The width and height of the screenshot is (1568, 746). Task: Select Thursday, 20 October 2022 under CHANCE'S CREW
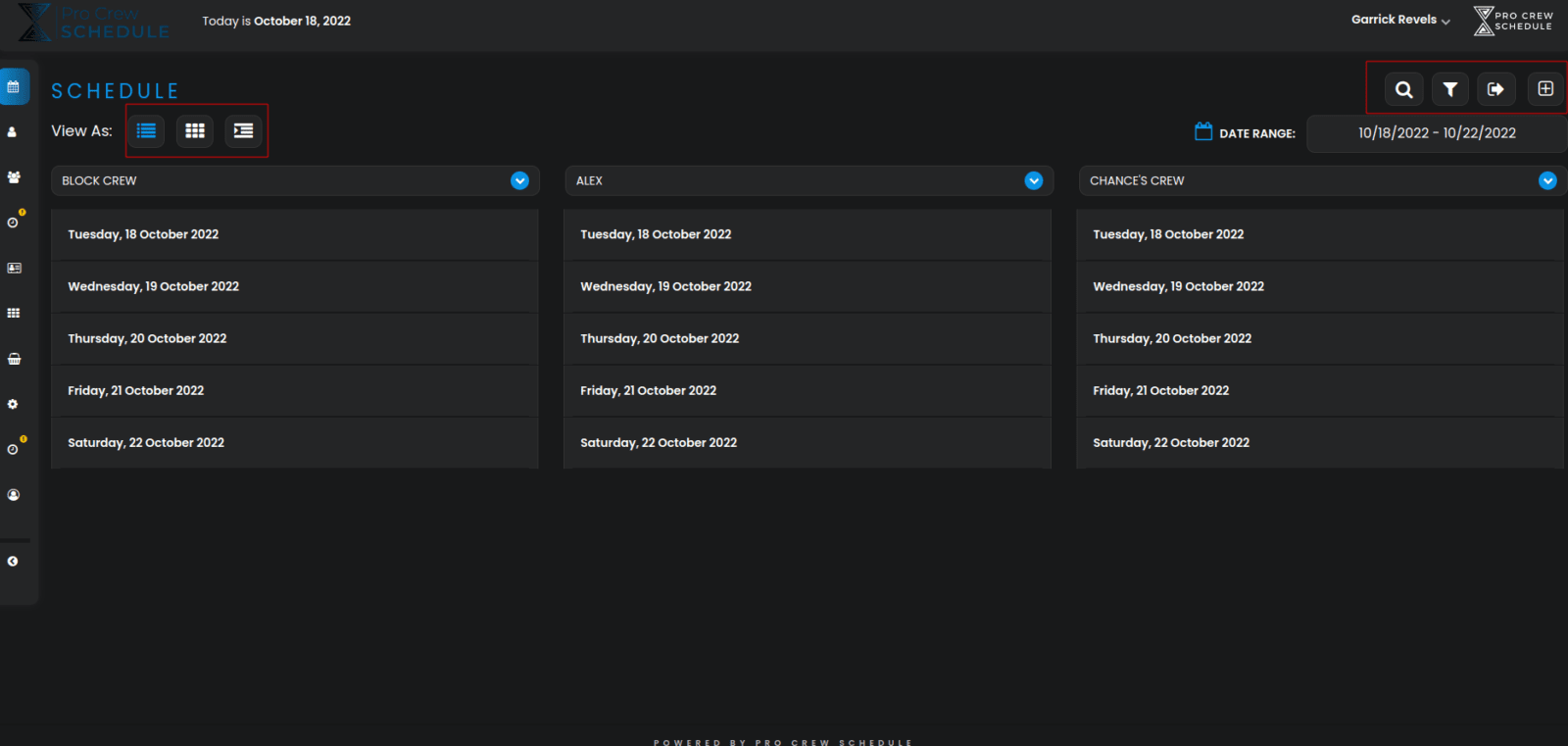tap(1320, 338)
